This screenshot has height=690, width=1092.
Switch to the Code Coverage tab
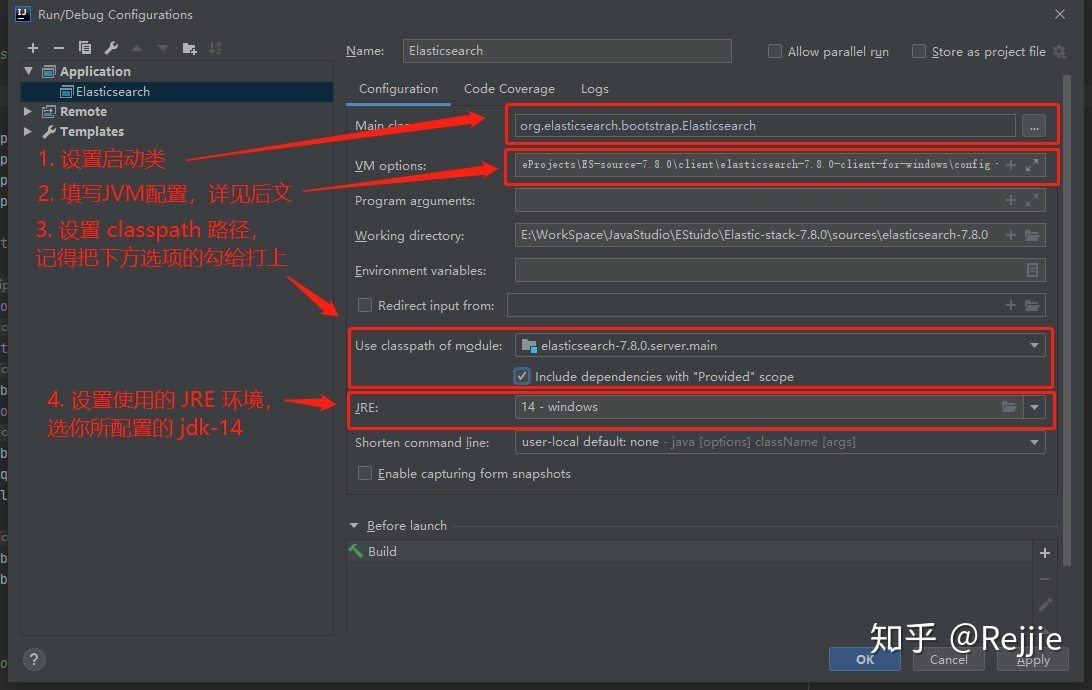click(509, 89)
